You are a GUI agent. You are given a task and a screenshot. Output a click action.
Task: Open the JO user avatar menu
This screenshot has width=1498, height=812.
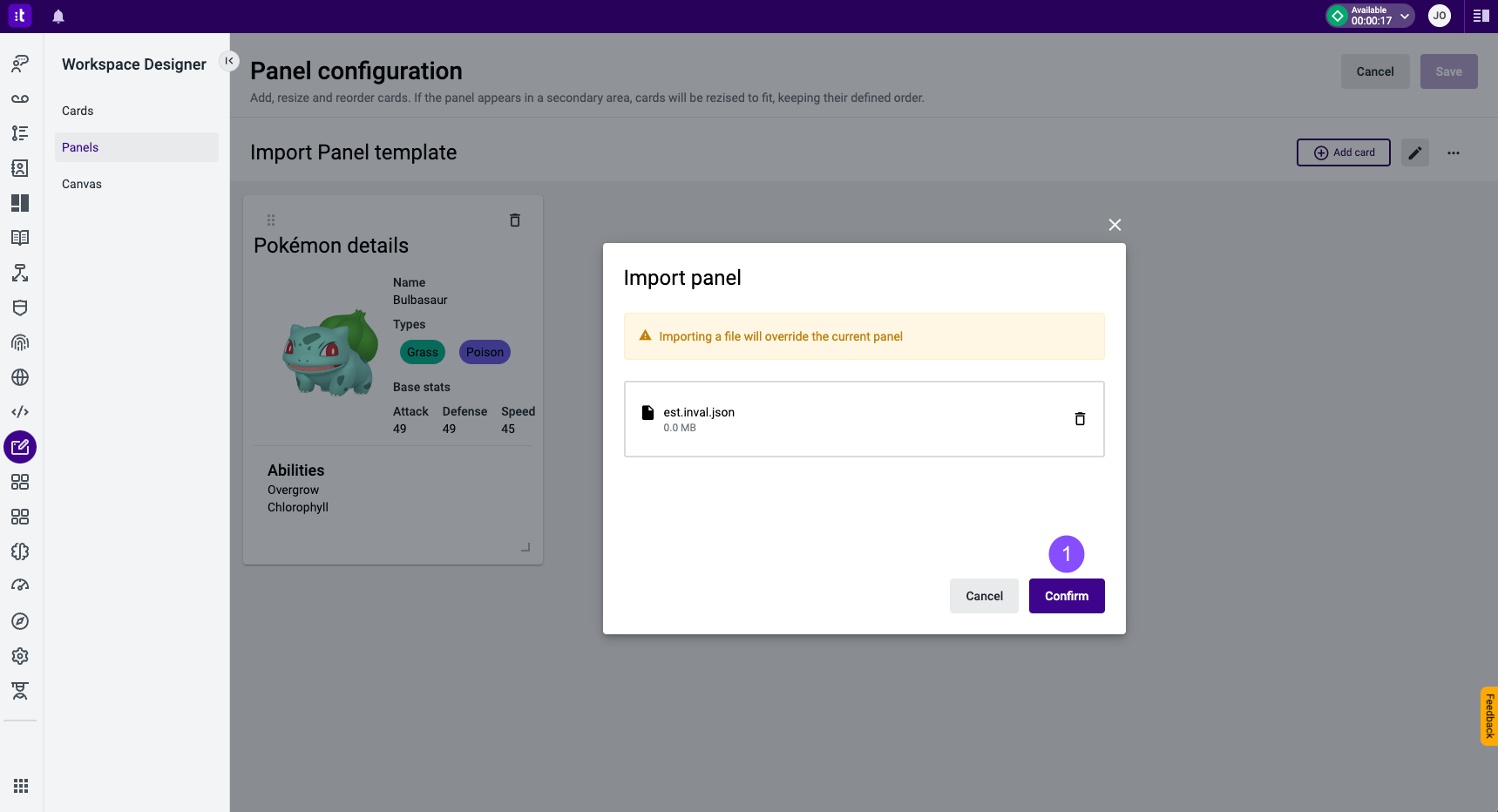coord(1440,16)
